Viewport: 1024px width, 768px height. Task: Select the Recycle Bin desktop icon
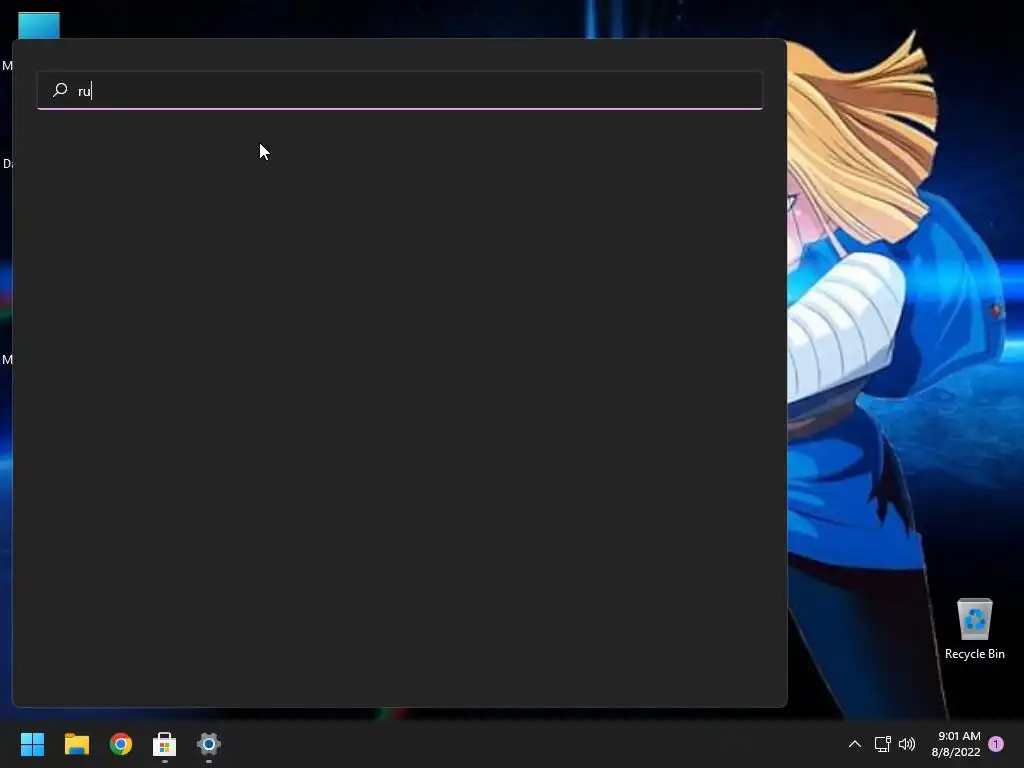tap(974, 619)
